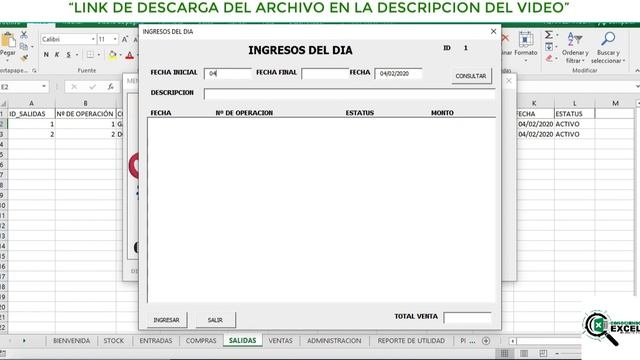This screenshot has width=640, height=360.
Task: Select the SALIDAS sheet tab
Action: pyautogui.click(x=242, y=340)
